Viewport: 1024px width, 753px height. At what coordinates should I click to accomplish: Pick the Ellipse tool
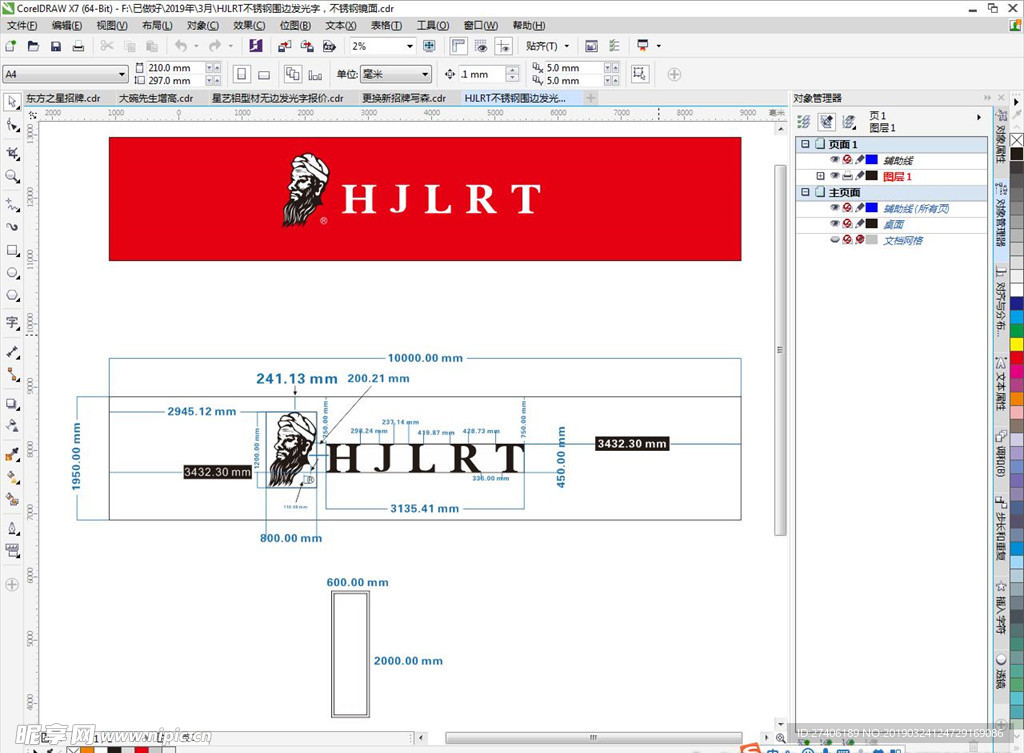point(13,273)
